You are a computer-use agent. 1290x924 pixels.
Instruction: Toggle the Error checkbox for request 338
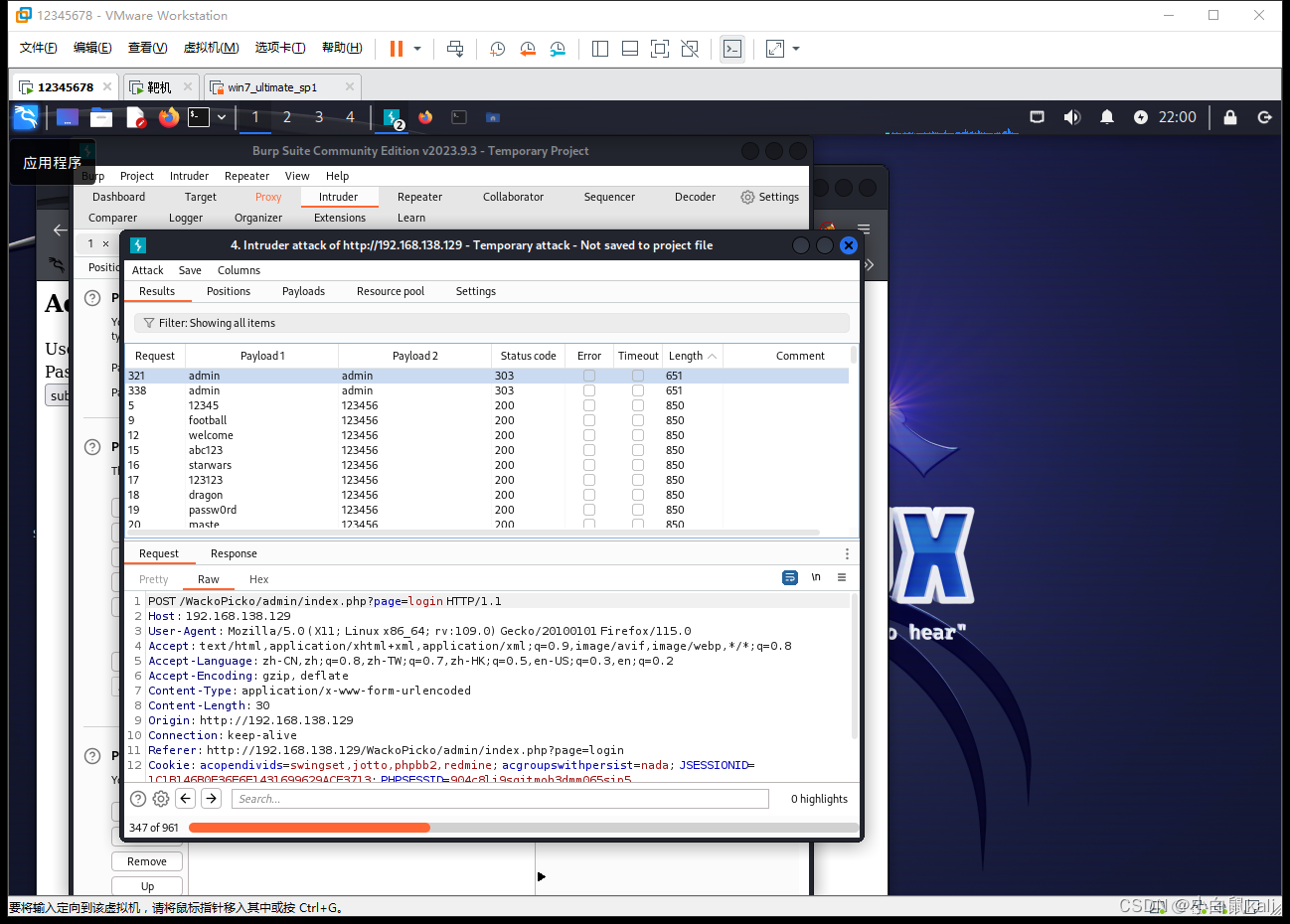click(589, 390)
